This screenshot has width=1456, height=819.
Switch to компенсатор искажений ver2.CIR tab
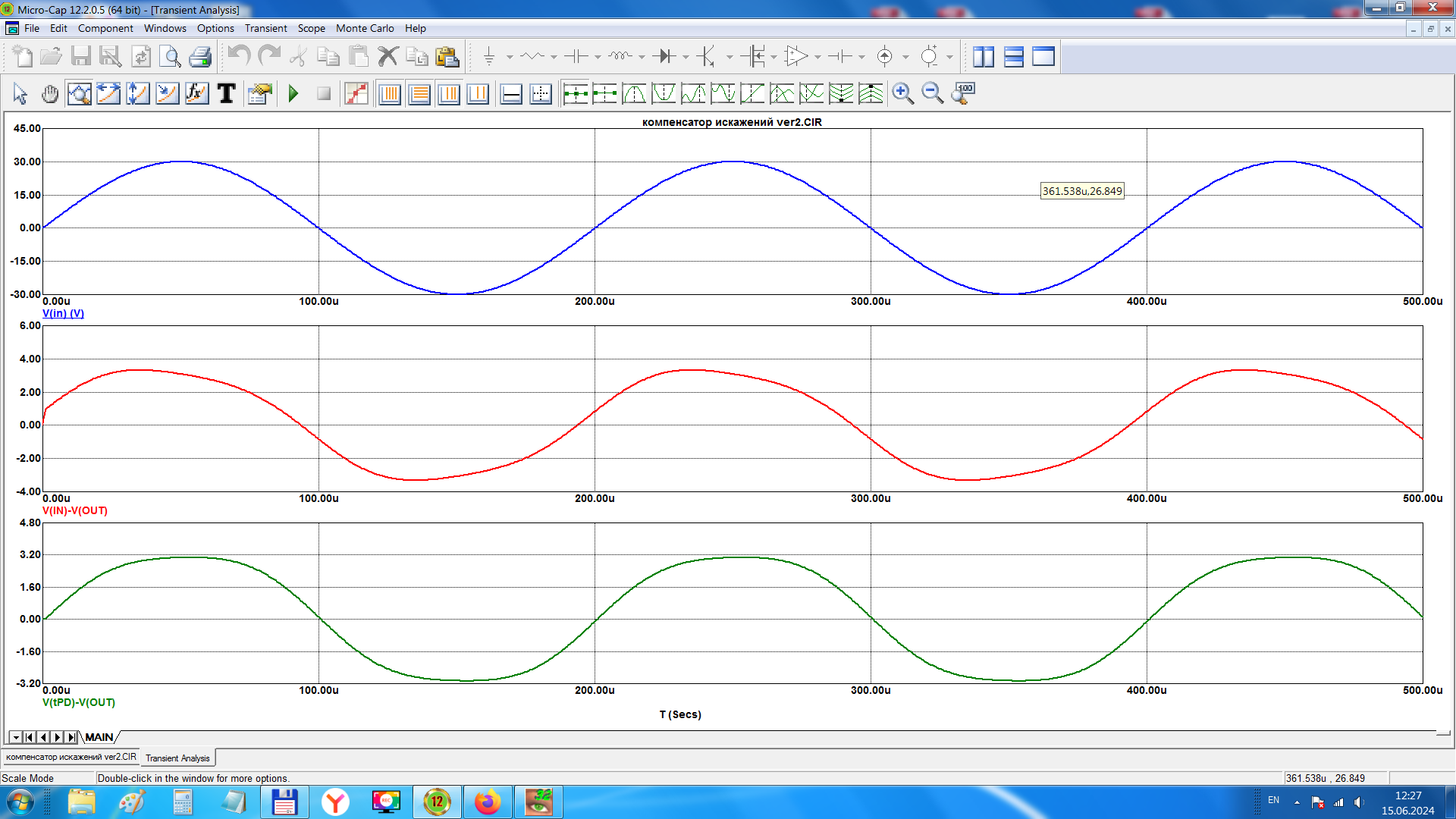[71, 757]
